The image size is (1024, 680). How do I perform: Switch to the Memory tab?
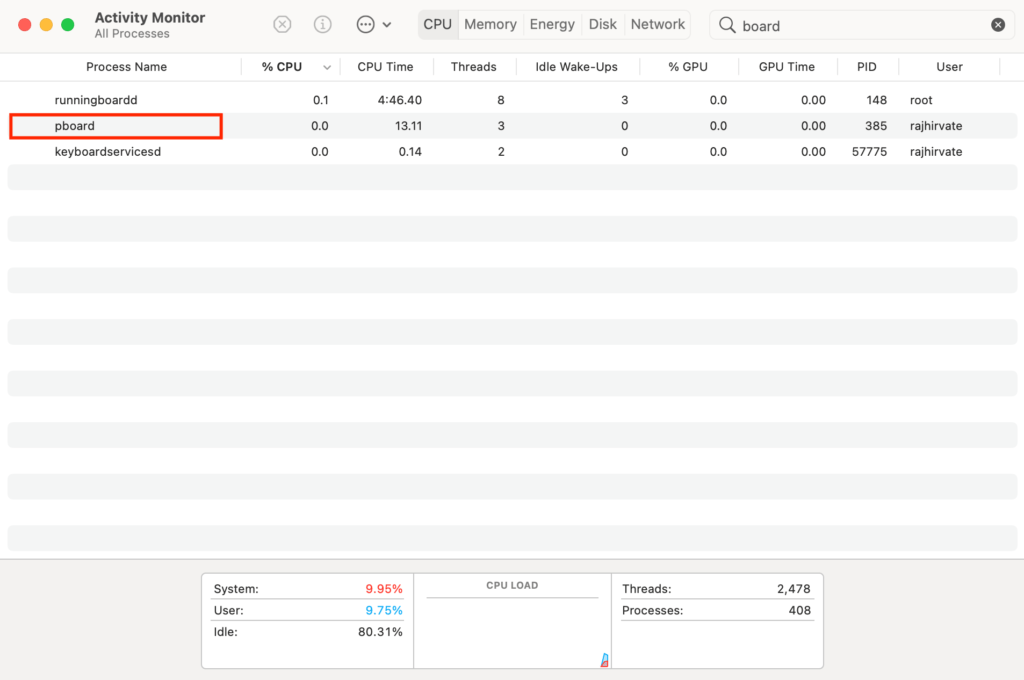tap(490, 24)
